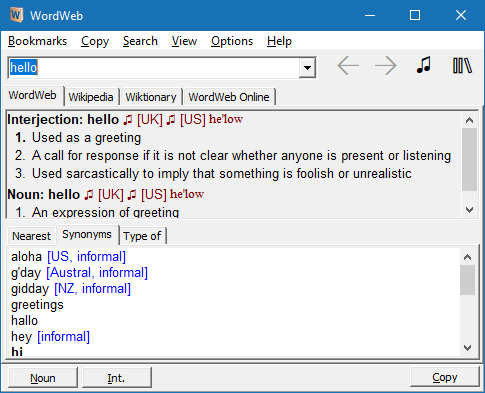The image size is (485, 393).
Task: Open the Help menu
Action: coord(279,41)
